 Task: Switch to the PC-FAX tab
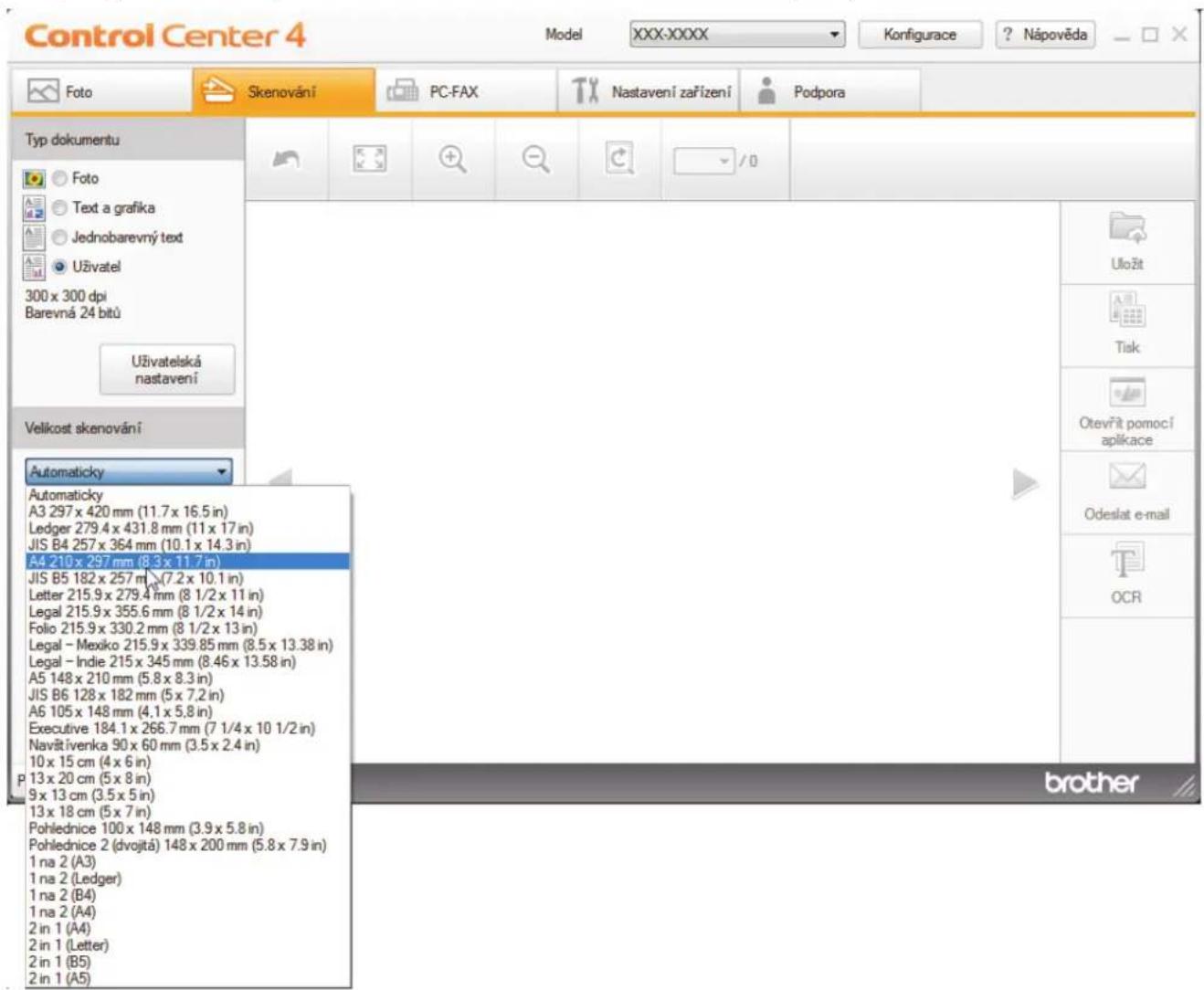466,91
